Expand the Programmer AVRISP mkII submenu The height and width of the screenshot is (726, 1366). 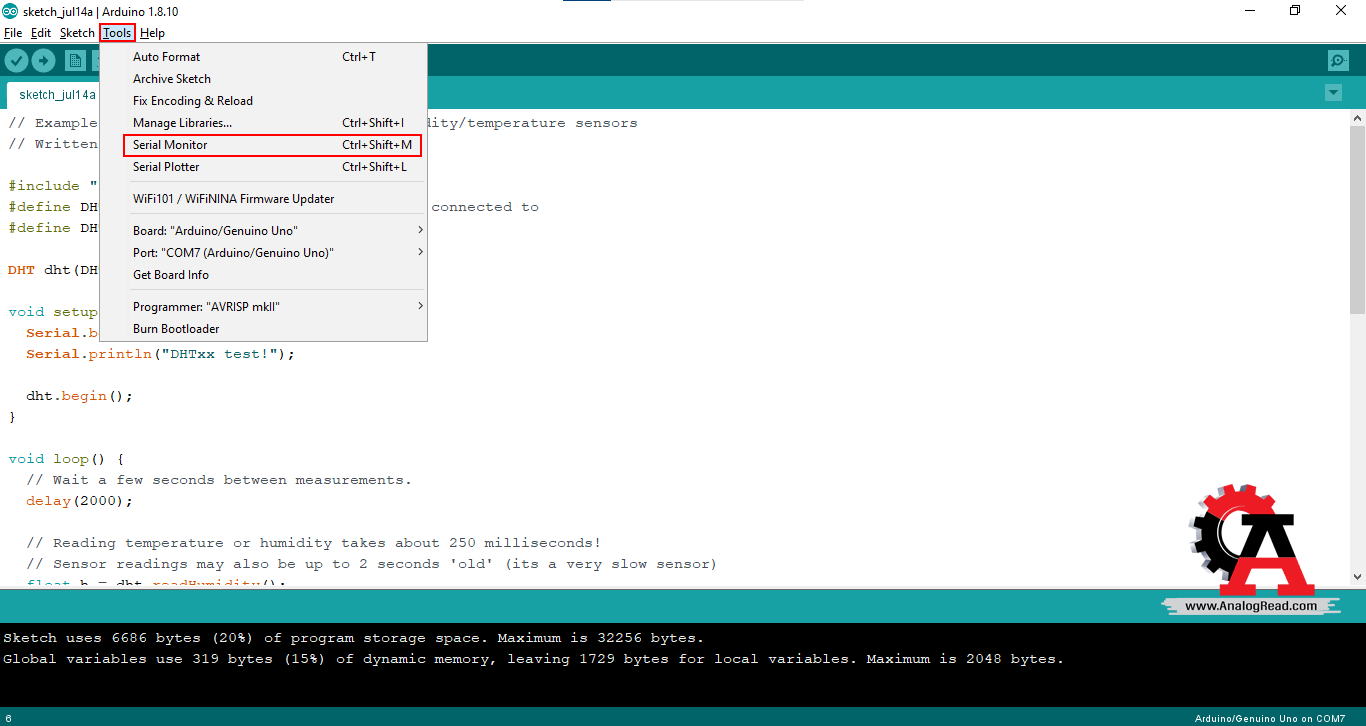pyautogui.click(x=263, y=307)
